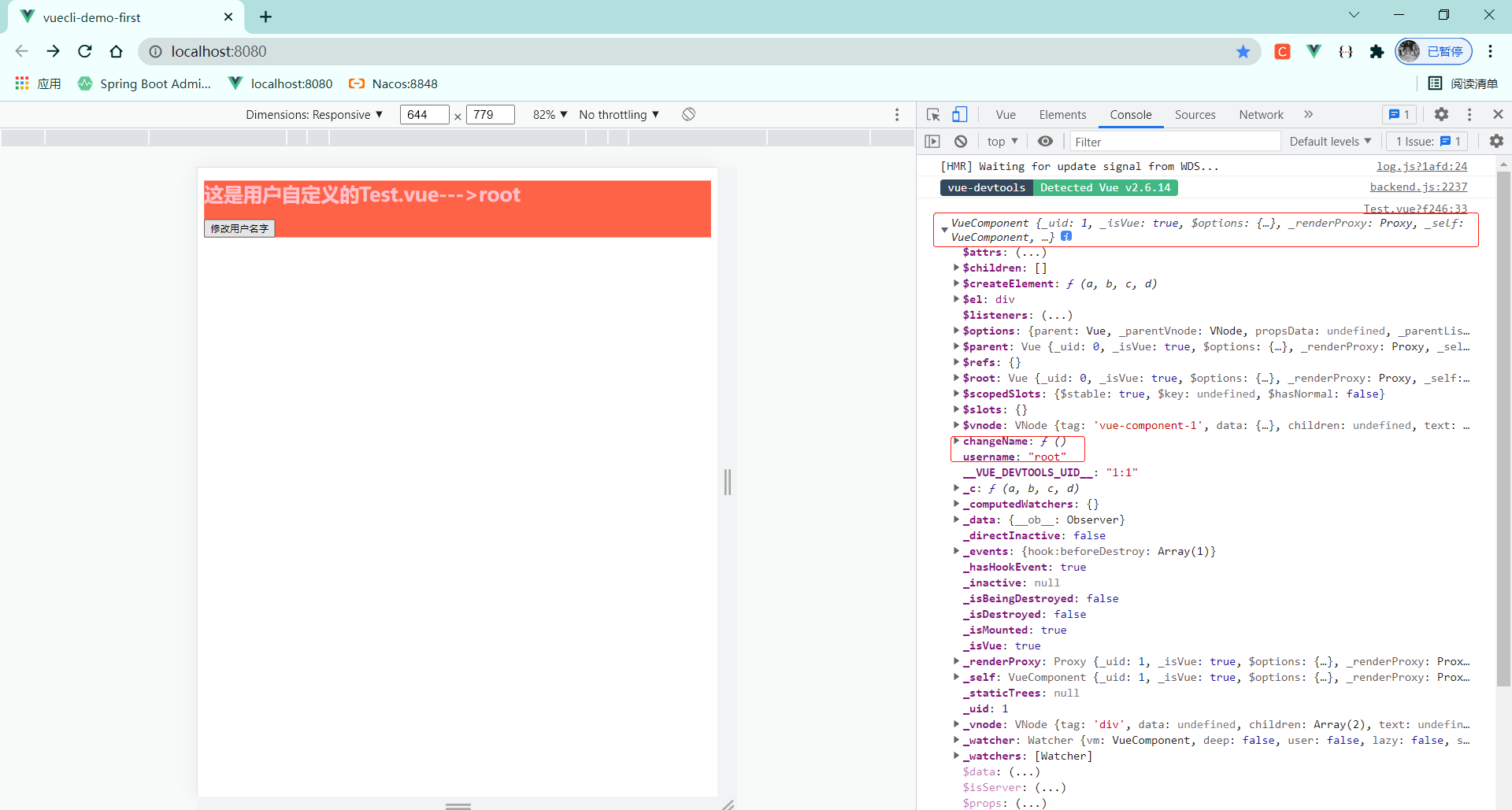Expand the $parent property

(956, 346)
